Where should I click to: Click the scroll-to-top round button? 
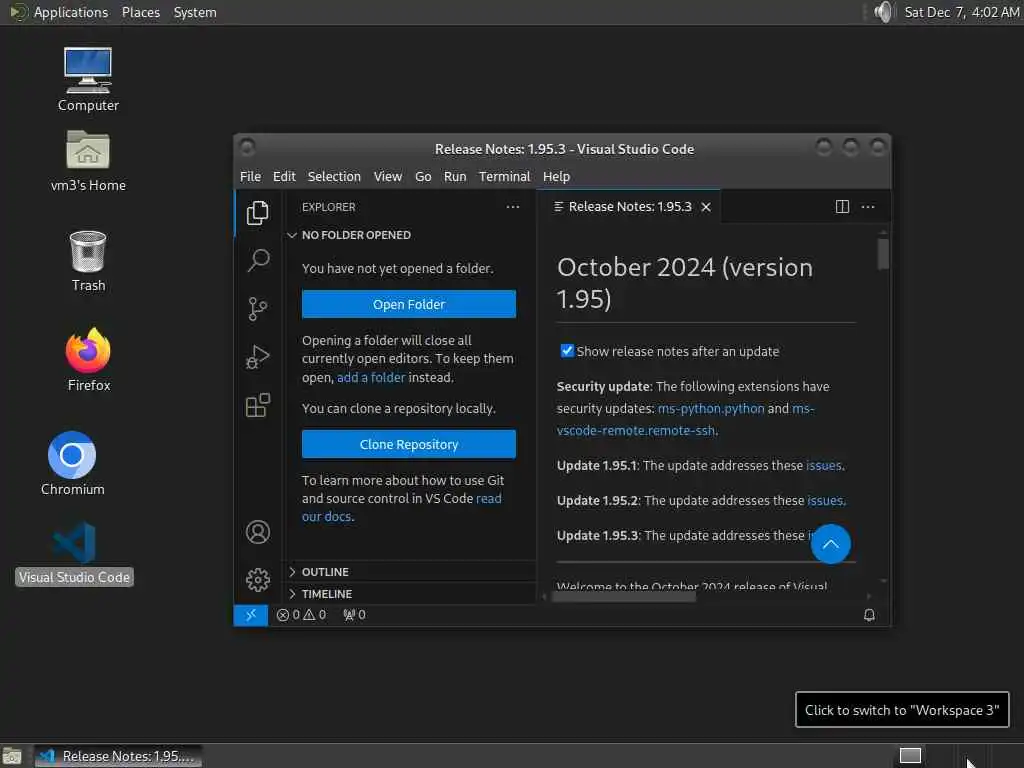click(830, 544)
